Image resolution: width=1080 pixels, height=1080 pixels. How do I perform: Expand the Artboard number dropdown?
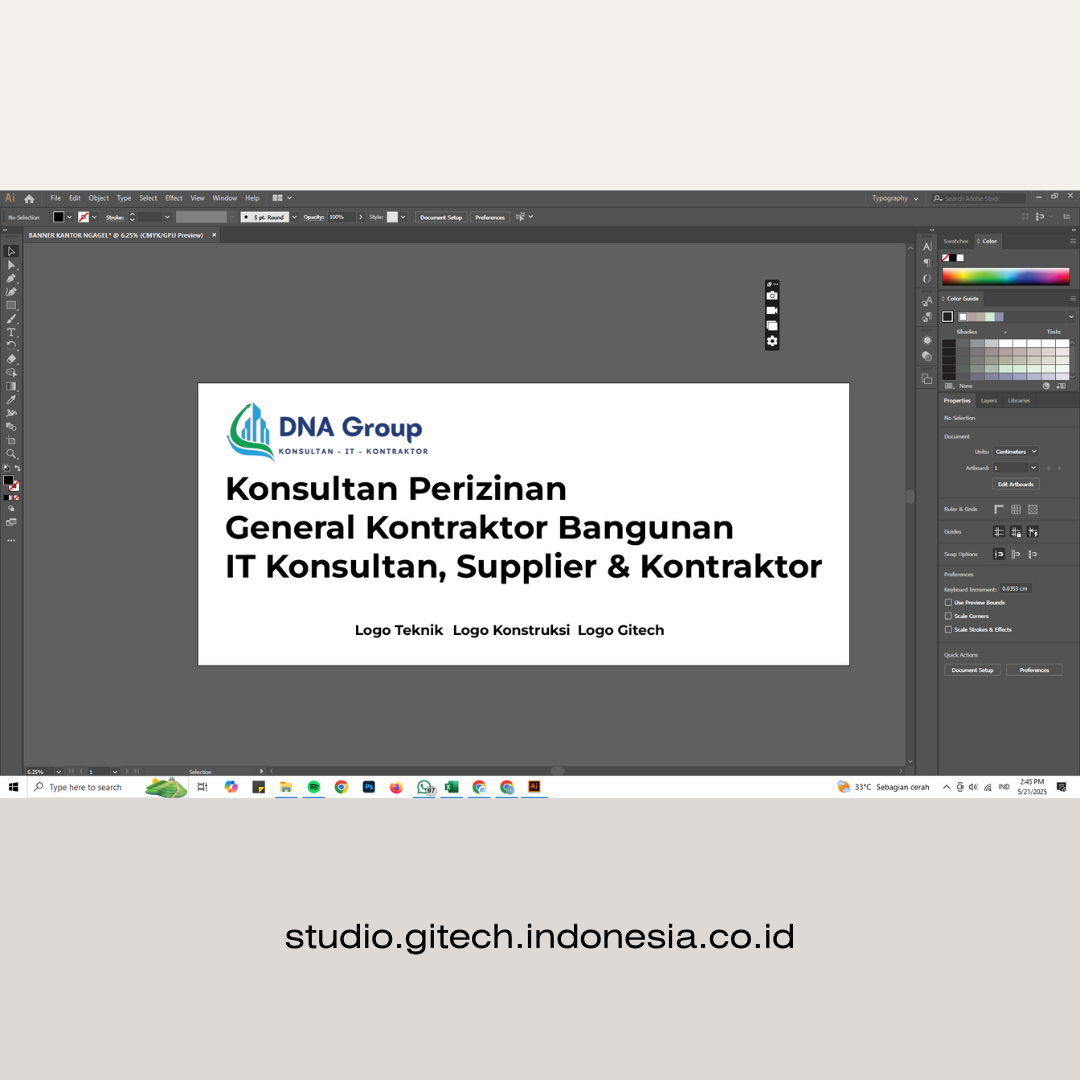coord(1033,468)
